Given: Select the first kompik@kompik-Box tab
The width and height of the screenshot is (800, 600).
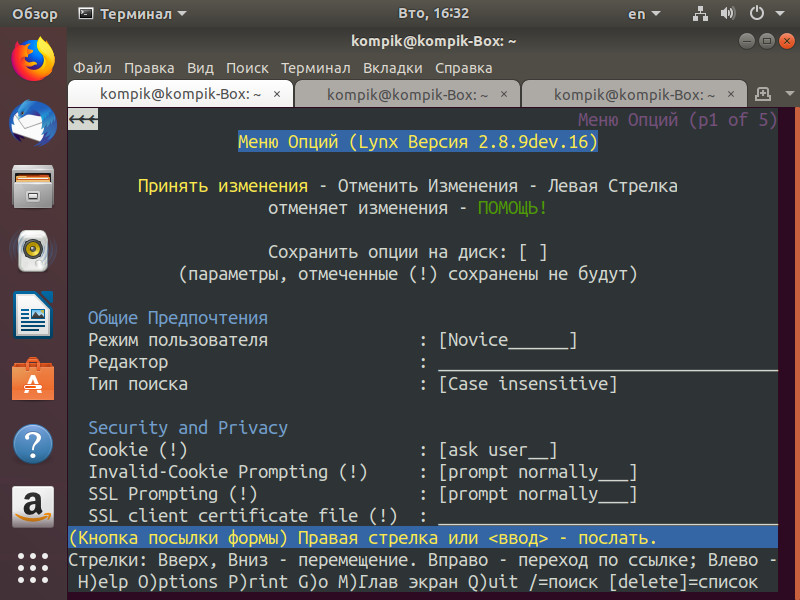Looking at the screenshot, I should (181, 94).
